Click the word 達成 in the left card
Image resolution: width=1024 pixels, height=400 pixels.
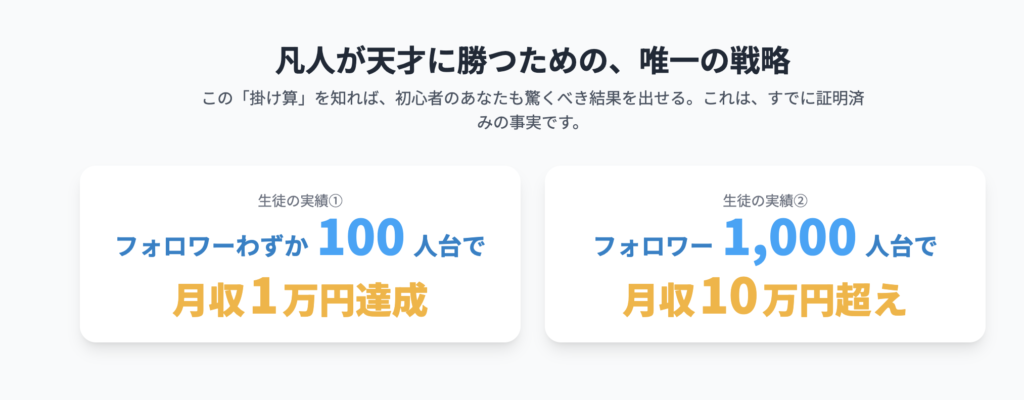pyautogui.click(x=392, y=300)
